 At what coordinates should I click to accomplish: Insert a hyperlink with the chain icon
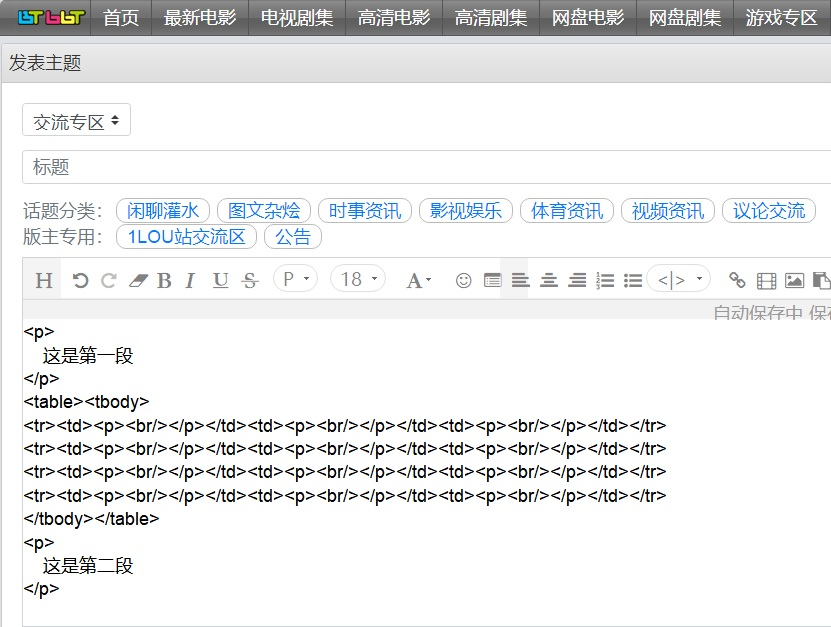coord(737,280)
